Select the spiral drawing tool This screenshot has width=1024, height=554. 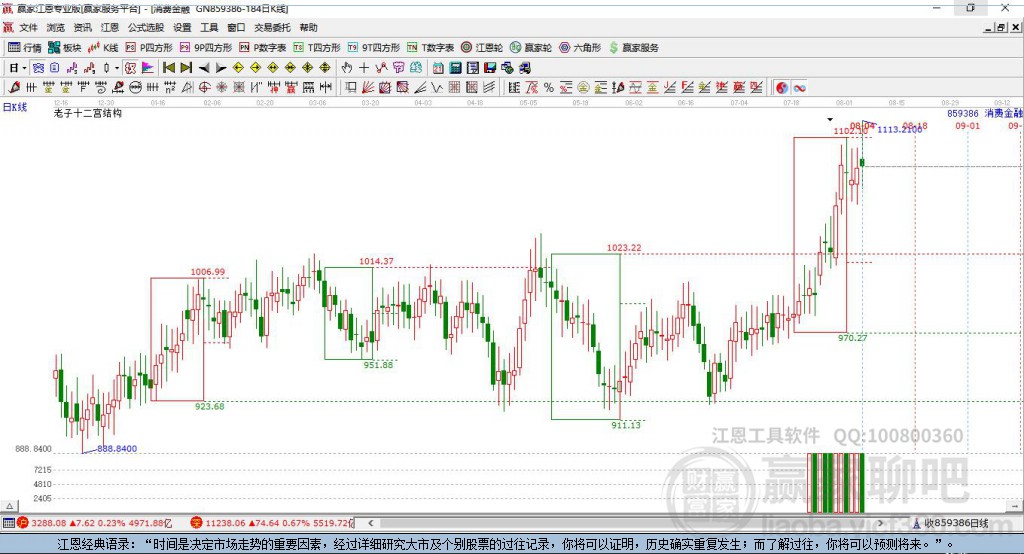click(x=100, y=88)
